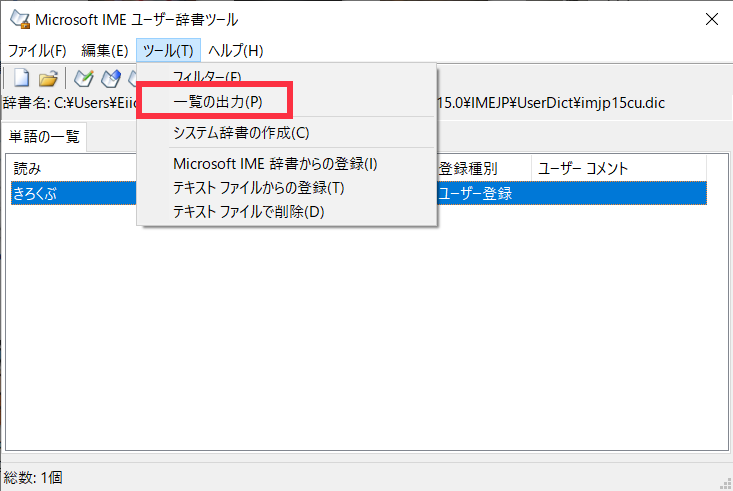
Task: Sort by the 読み column header
Action: point(70,168)
